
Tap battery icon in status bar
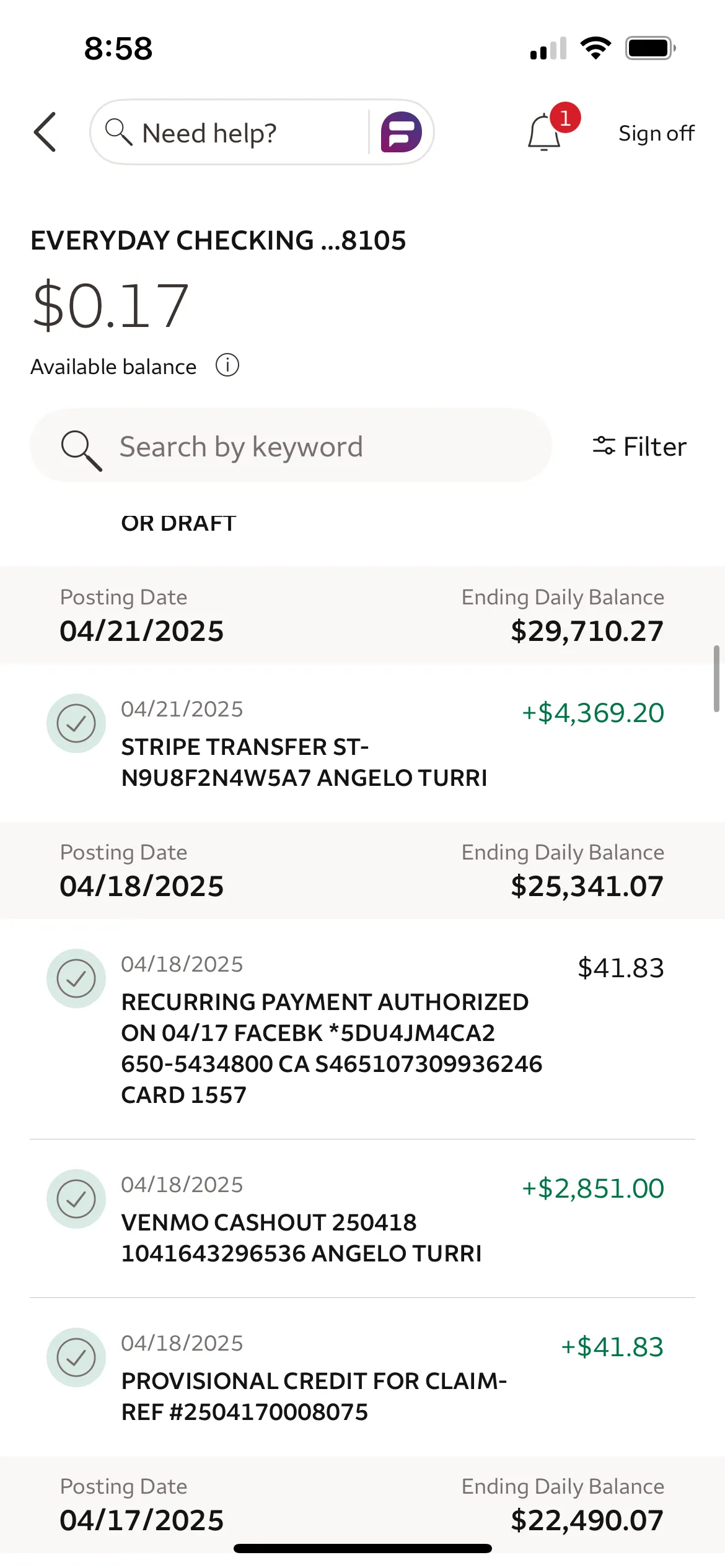(649, 48)
